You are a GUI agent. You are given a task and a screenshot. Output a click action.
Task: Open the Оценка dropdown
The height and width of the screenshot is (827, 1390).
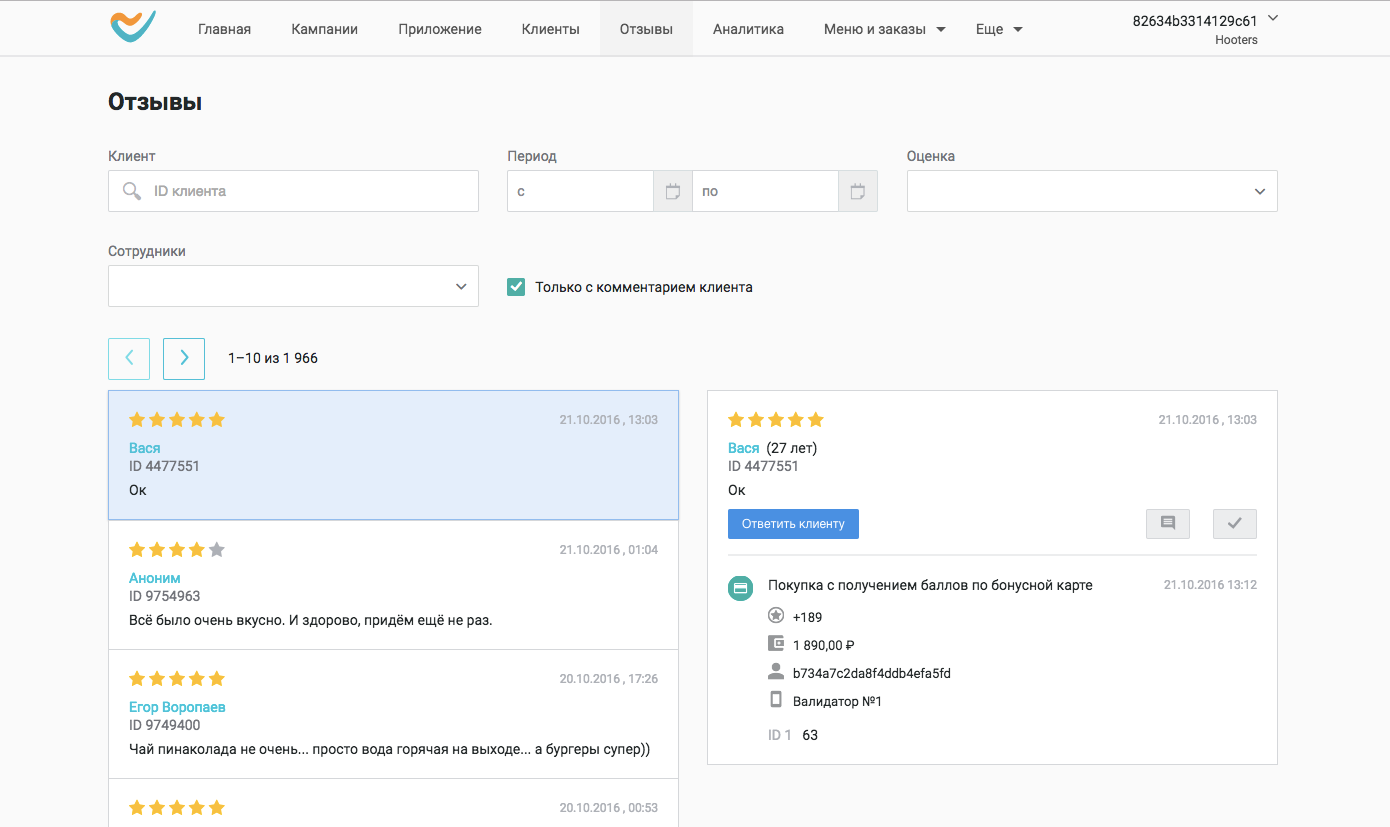click(1092, 191)
